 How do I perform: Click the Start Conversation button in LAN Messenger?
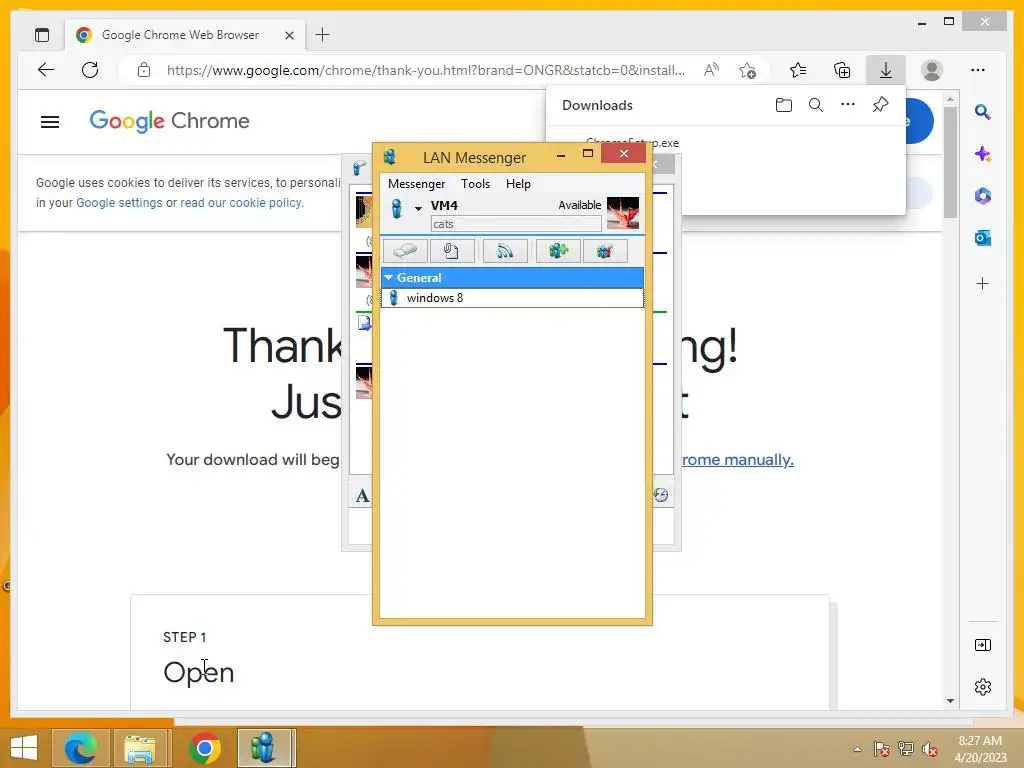click(405, 251)
